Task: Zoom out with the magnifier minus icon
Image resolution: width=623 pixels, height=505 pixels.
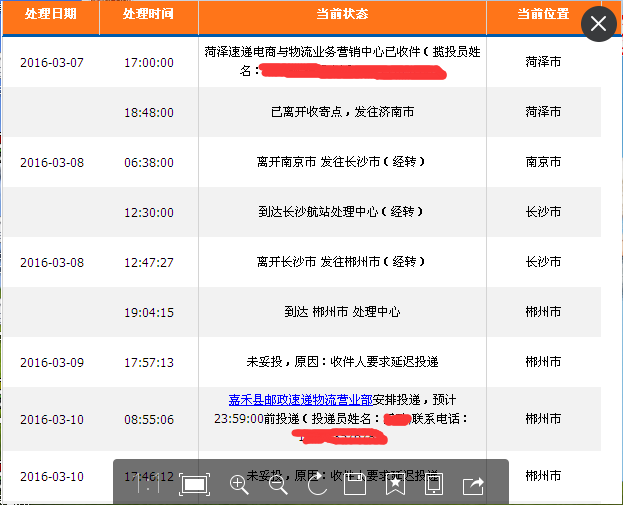Action: pyautogui.click(x=279, y=485)
